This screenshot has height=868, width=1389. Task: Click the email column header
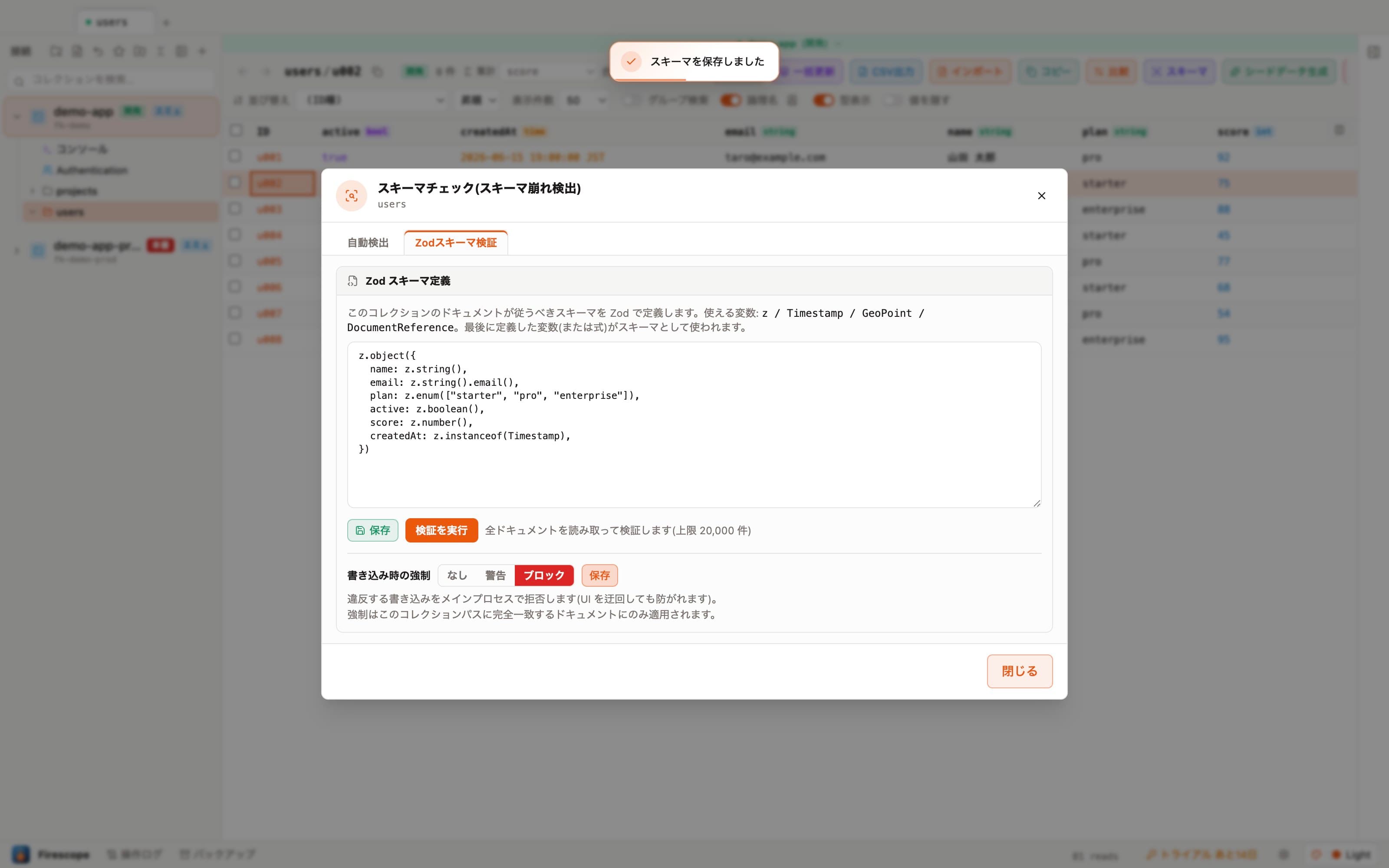(x=741, y=132)
